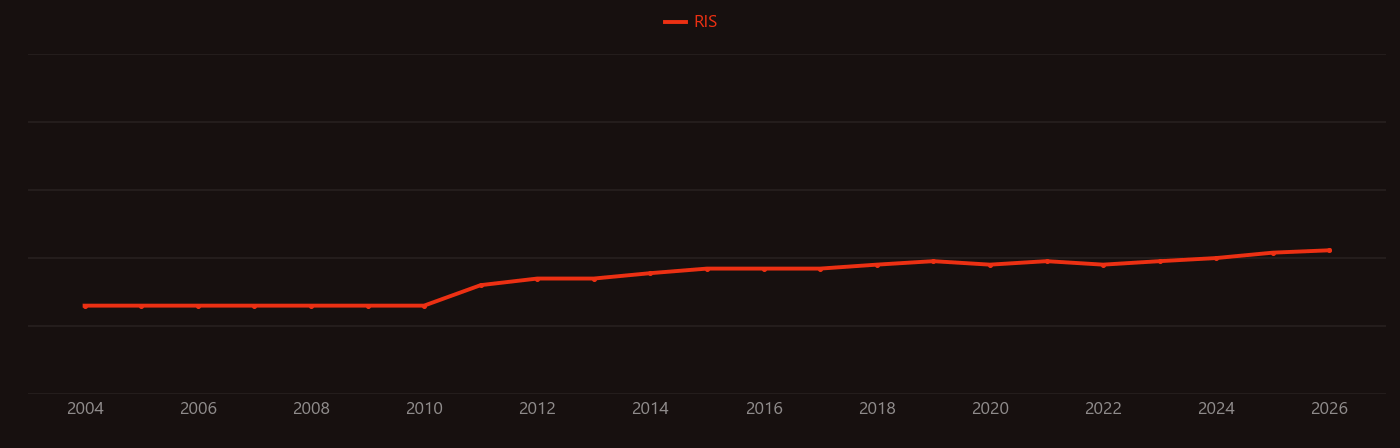Screen dimensions: 1400x448
Task: Toggle the RIS series legend entry
Action: [691, 22]
